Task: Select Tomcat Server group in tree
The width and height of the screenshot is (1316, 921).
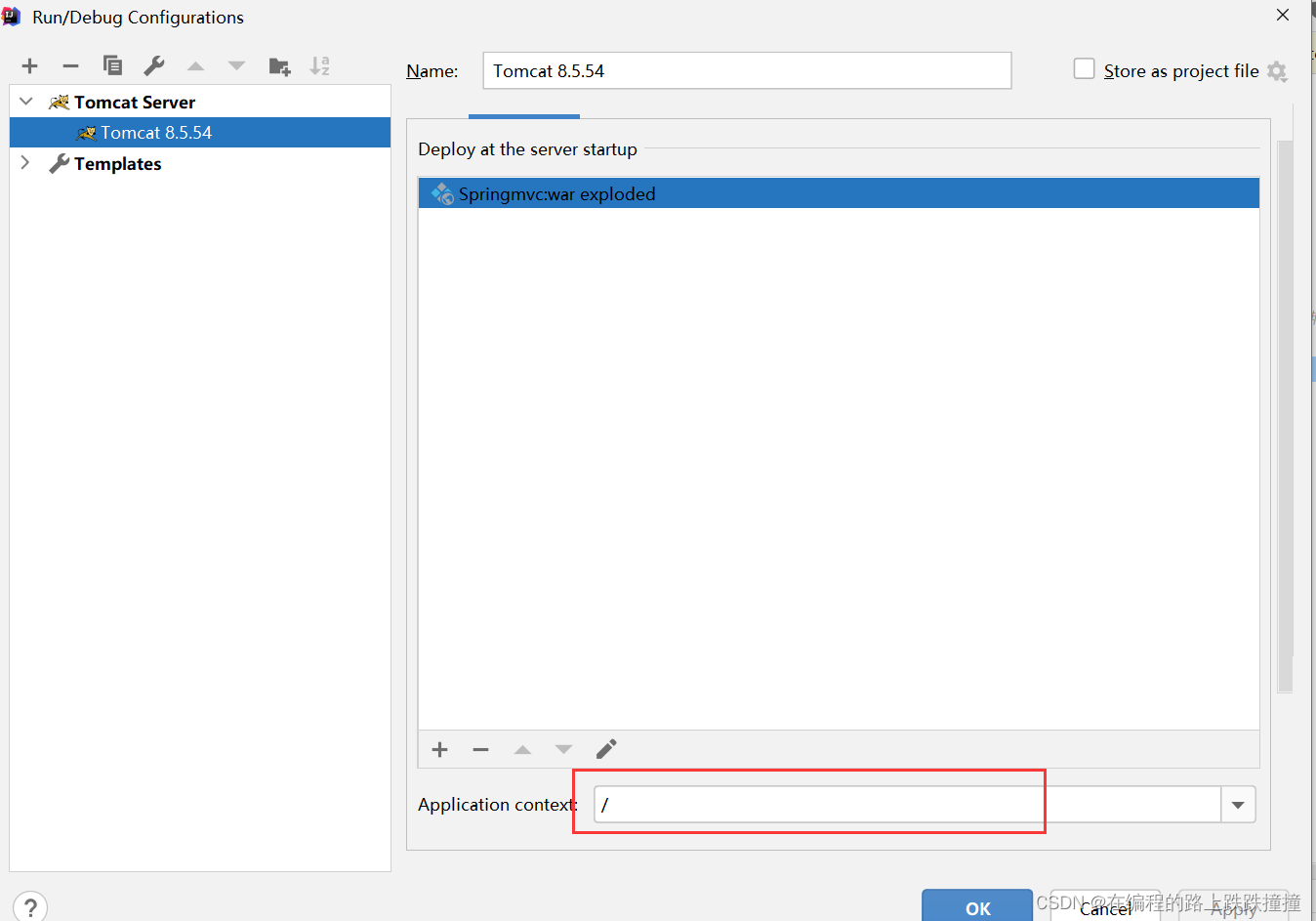Action: pos(135,102)
